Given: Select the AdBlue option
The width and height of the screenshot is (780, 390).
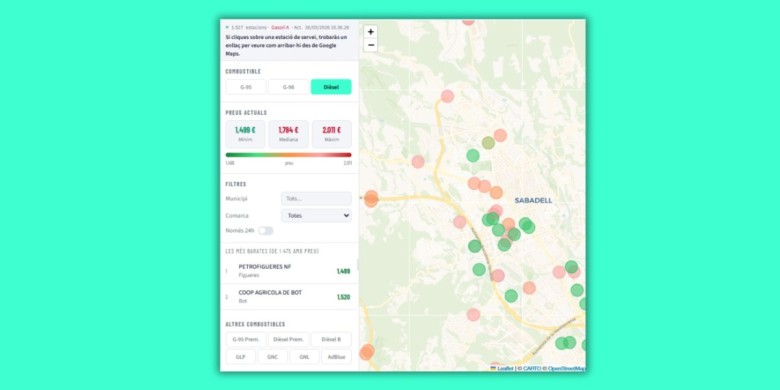Looking at the screenshot, I should click(336, 357).
